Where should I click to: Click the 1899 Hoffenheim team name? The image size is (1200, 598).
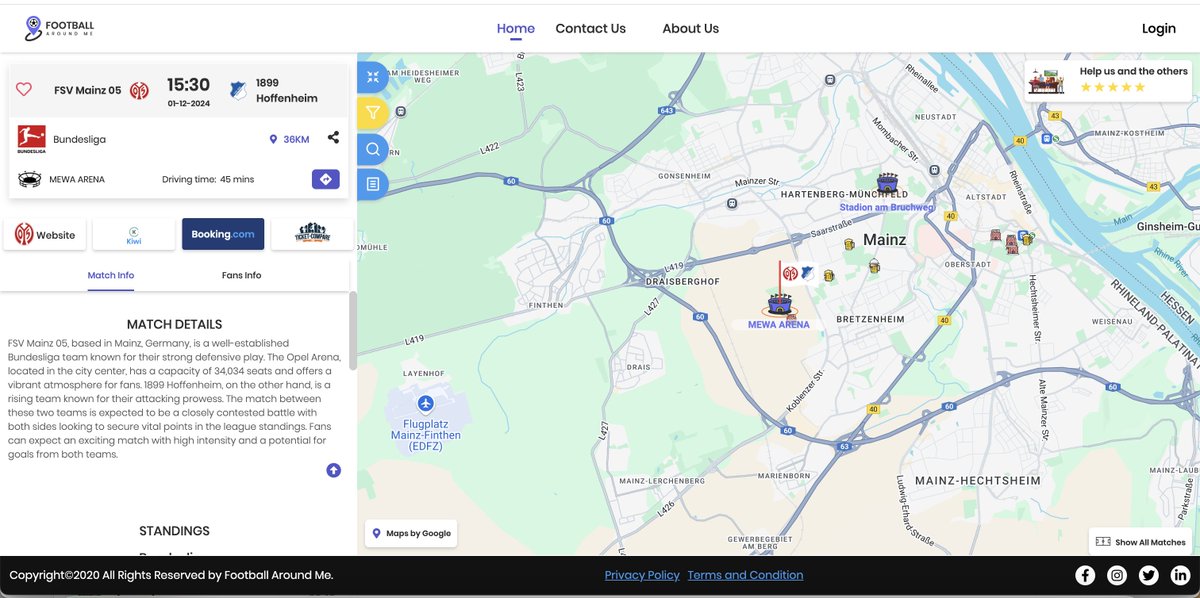(x=287, y=91)
